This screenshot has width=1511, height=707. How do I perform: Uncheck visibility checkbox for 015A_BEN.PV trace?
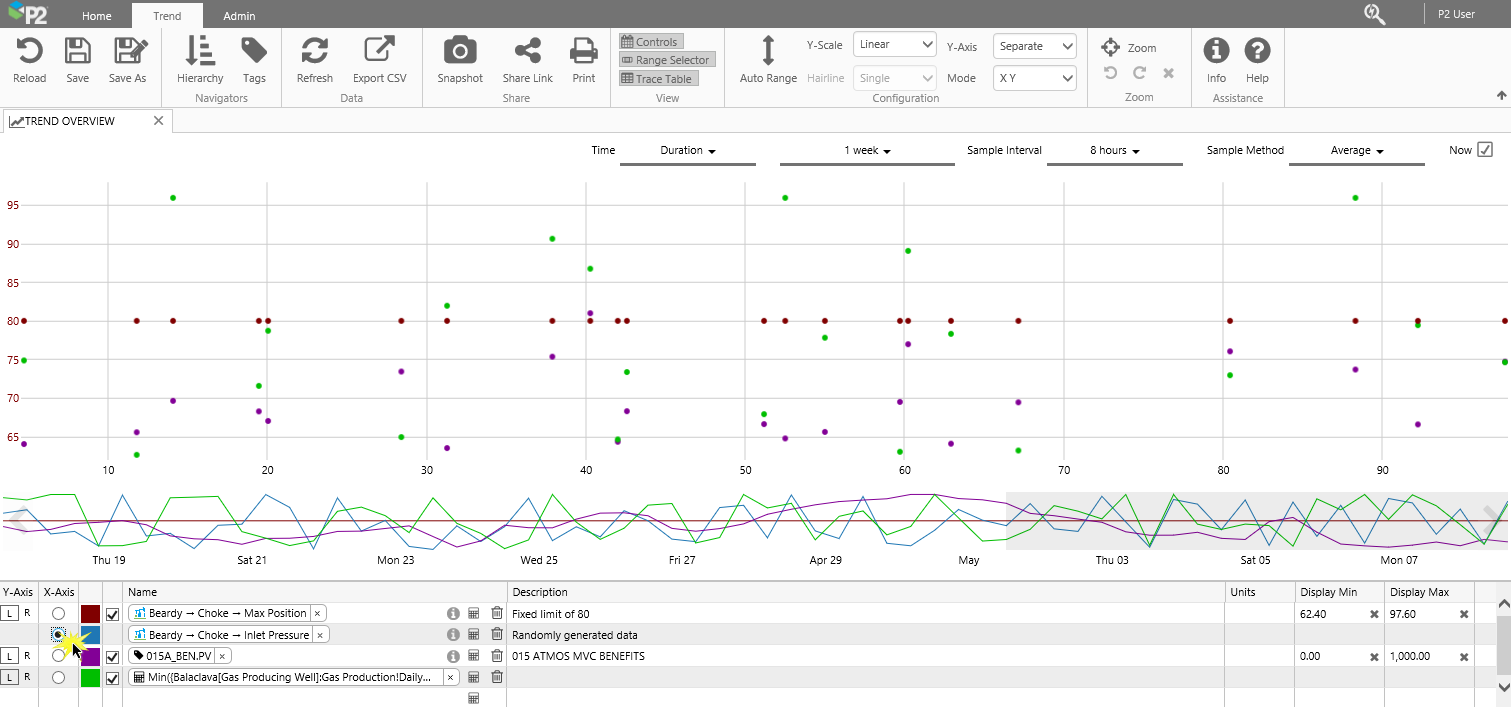click(112, 656)
